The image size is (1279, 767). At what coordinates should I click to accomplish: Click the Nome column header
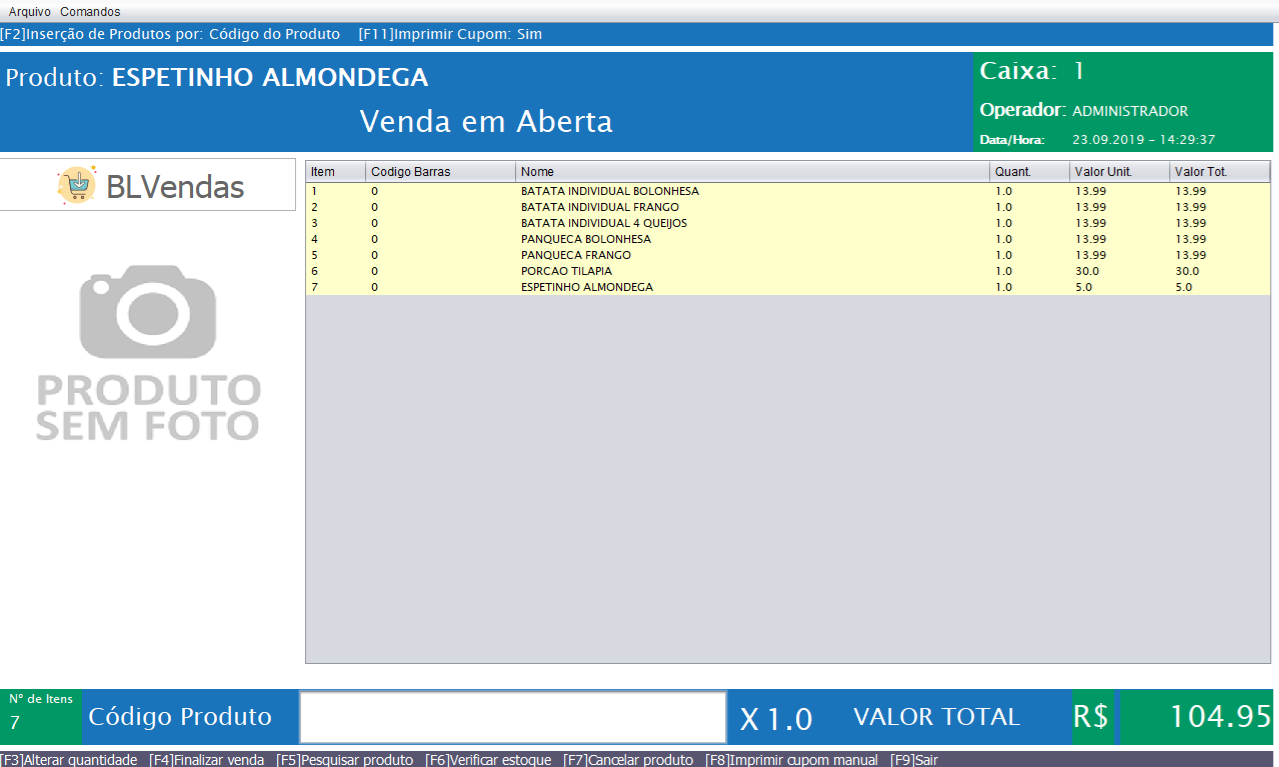751,172
